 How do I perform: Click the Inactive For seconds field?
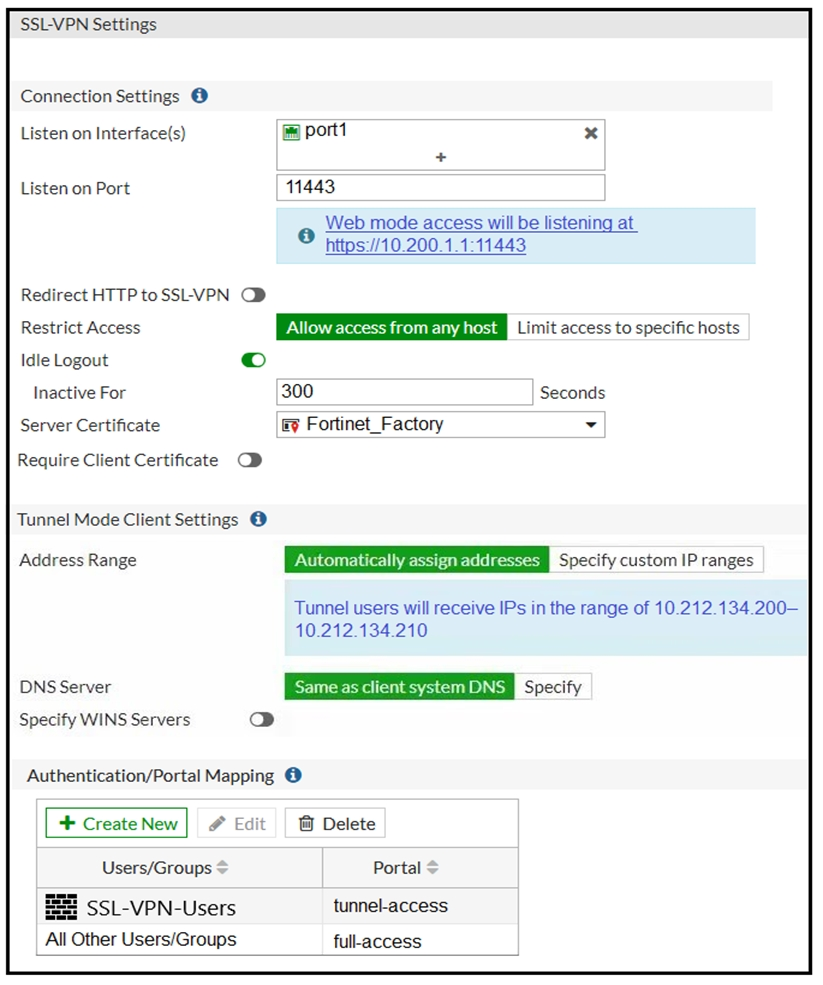(x=405, y=392)
